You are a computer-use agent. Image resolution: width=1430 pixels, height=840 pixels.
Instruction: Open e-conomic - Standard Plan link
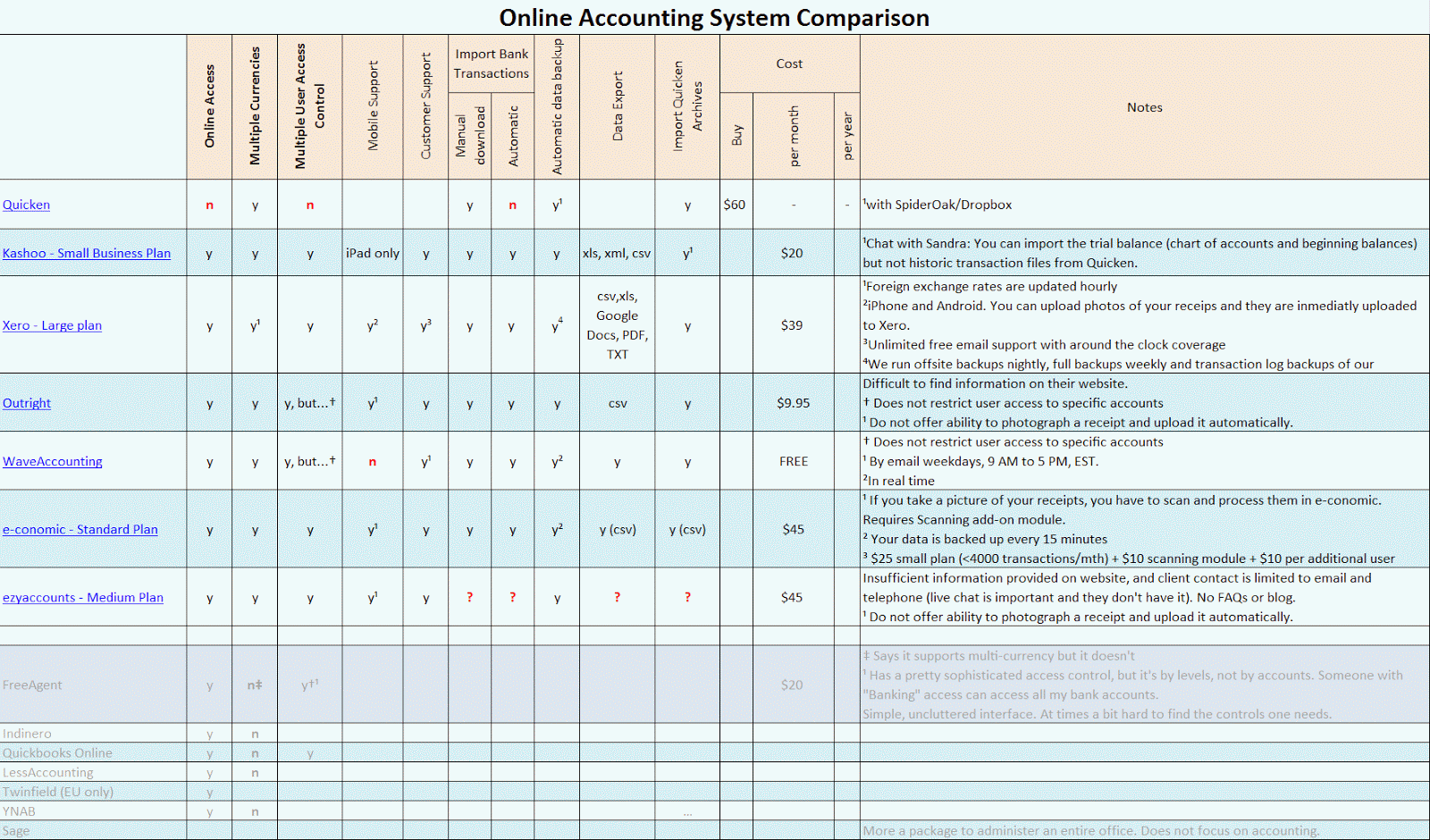point(80,529)
